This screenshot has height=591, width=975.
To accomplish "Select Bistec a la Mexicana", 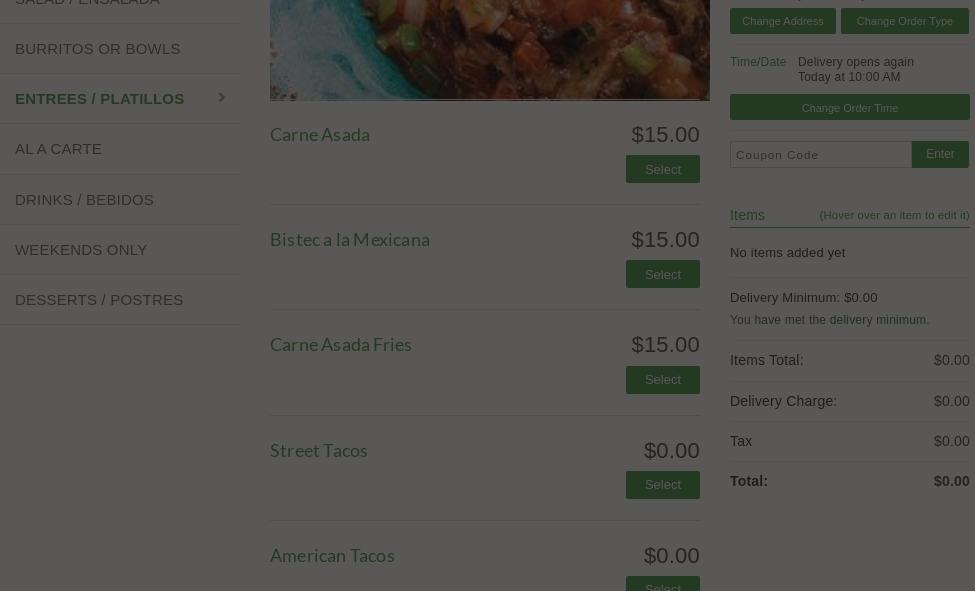I will [662, 274].
